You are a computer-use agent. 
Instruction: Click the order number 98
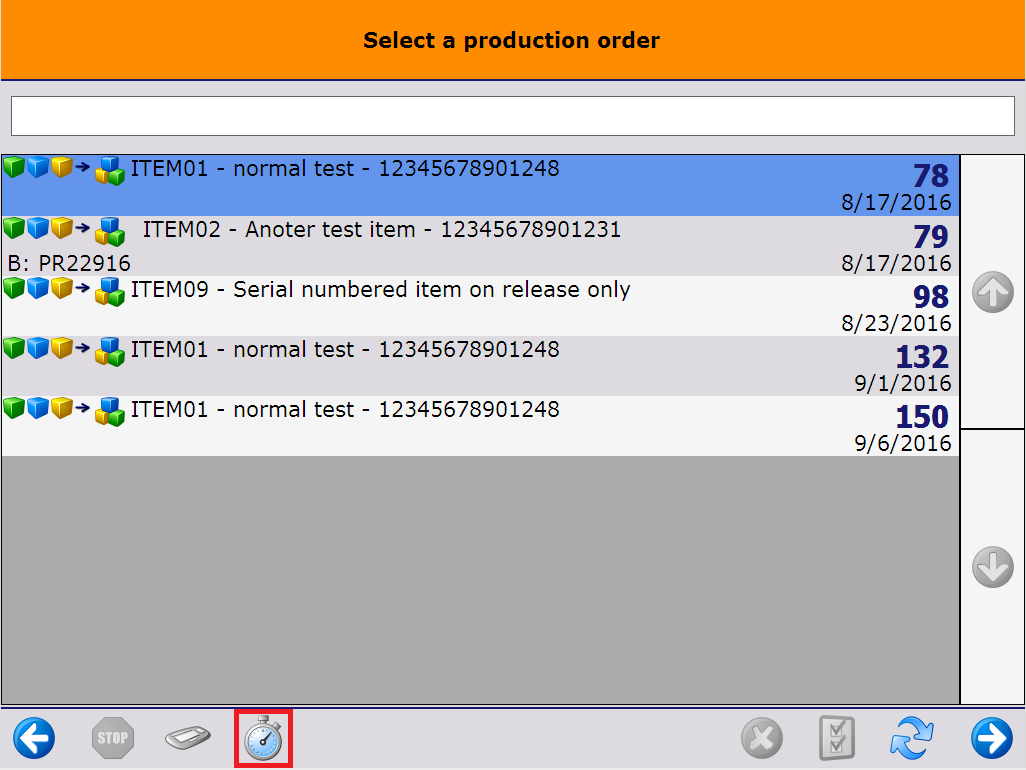pyautogui.click(x=930, y=297)
